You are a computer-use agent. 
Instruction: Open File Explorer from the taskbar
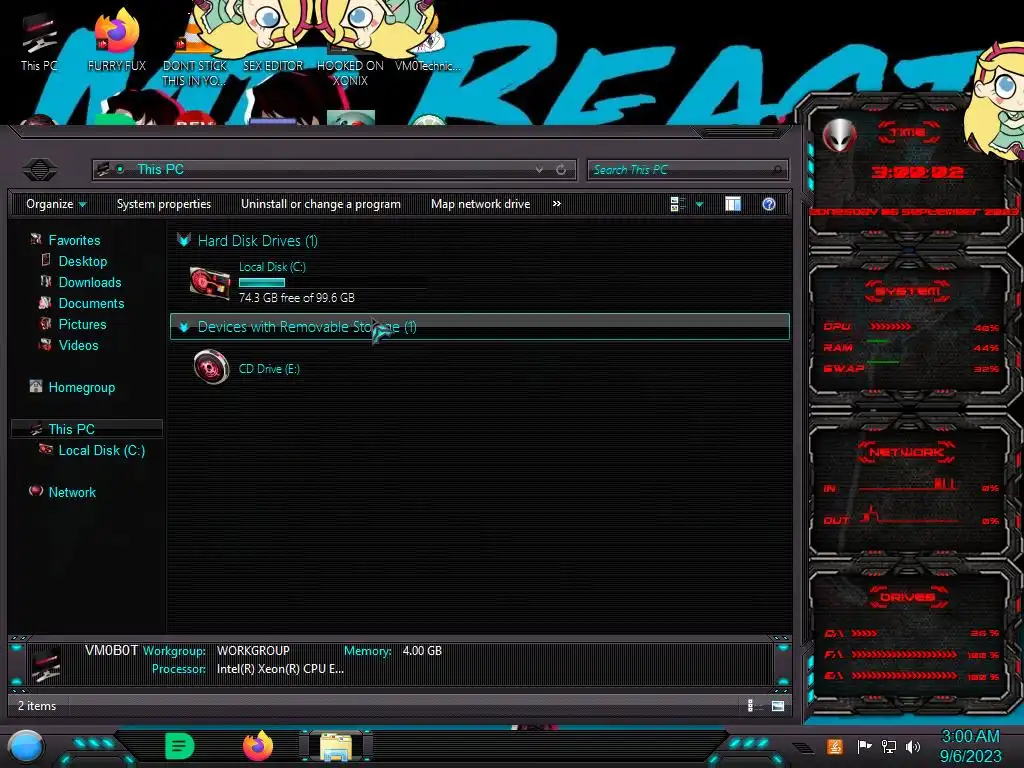336,746
